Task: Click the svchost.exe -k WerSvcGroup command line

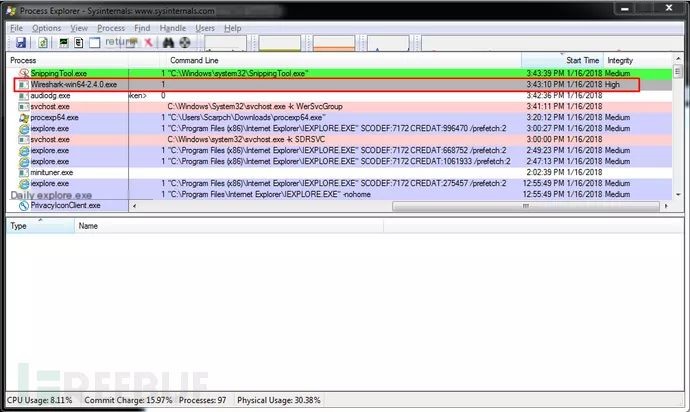Action: click(255, 107)
